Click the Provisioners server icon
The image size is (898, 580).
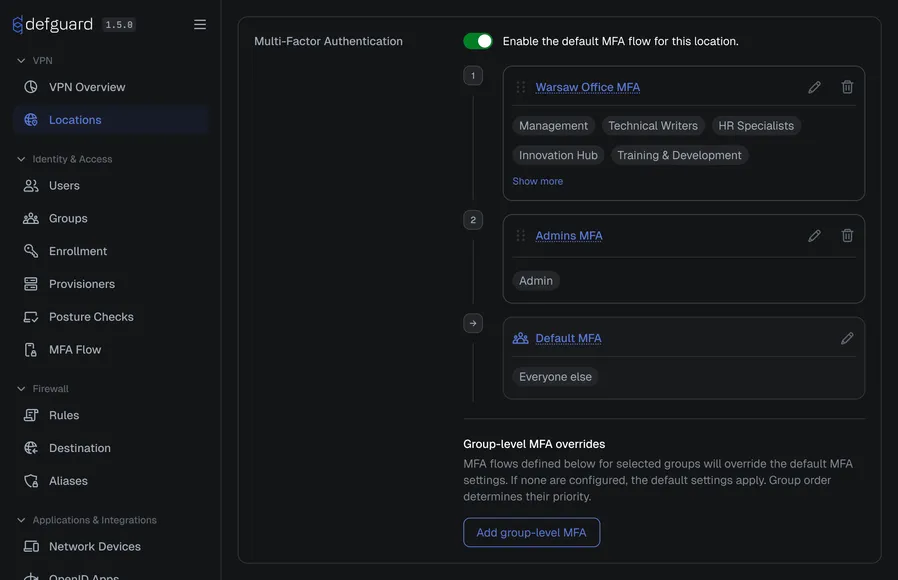pos(31,284)
